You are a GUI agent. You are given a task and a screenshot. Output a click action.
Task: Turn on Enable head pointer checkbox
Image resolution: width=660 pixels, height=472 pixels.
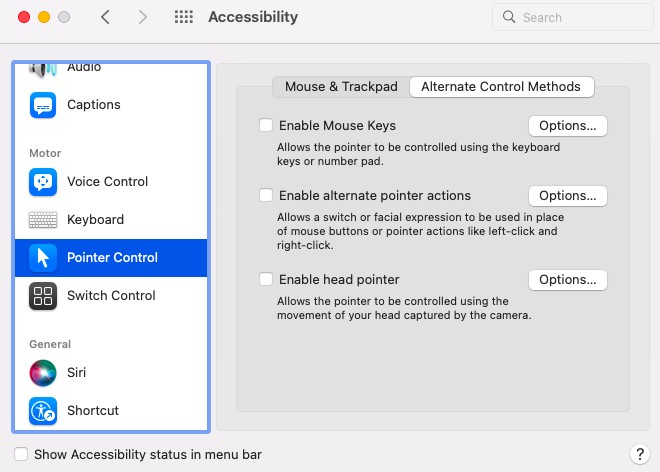tap(266, 279)
